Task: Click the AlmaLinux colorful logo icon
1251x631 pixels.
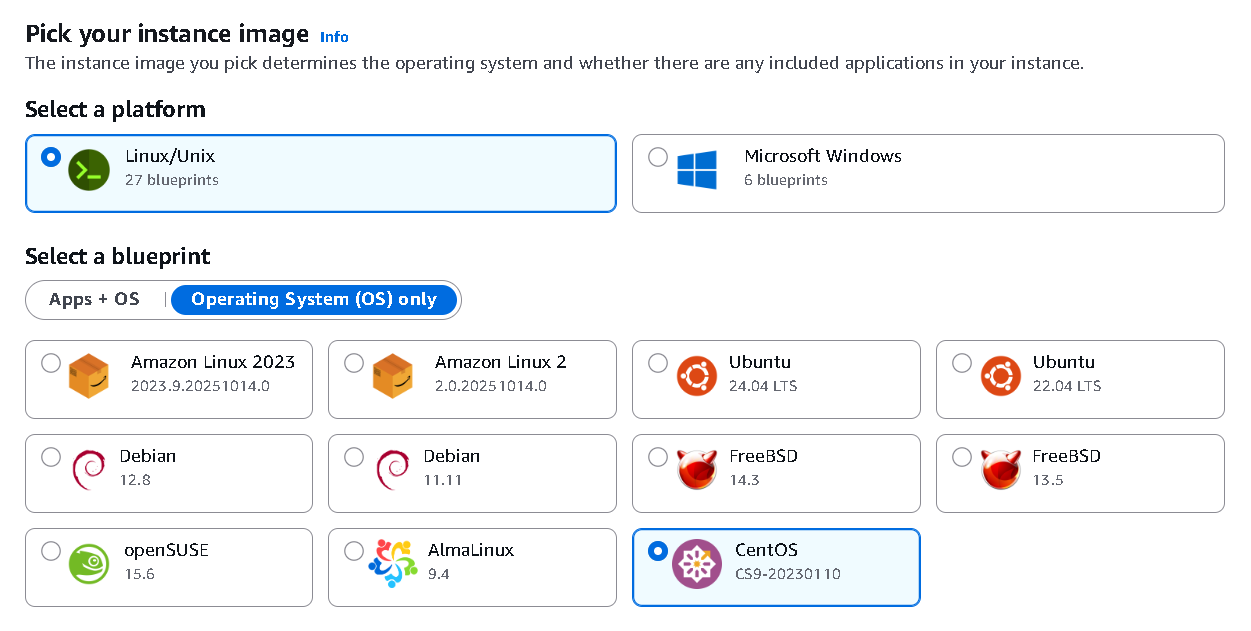Action: coord(392,564)
